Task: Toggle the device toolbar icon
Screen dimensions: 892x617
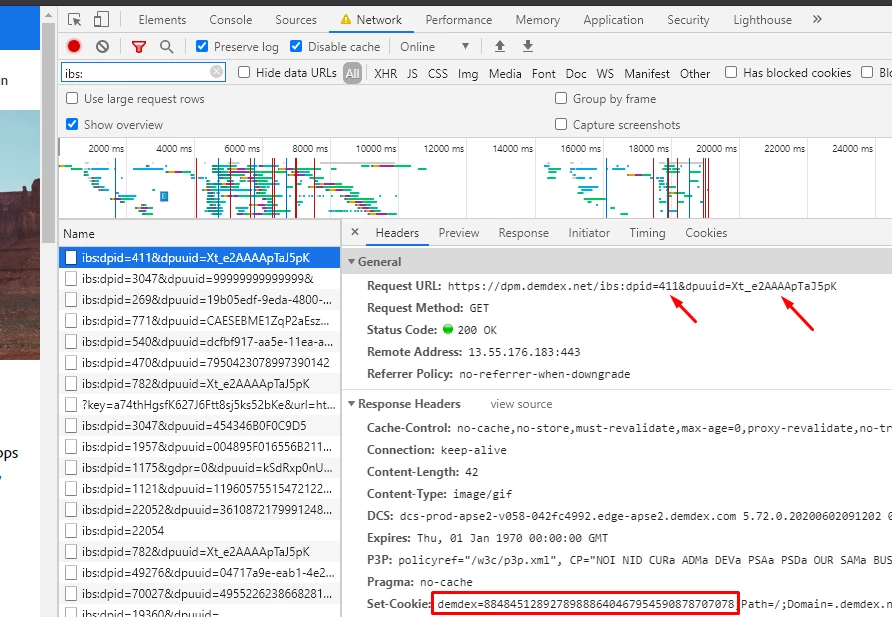Action: [x=101, y=20]
